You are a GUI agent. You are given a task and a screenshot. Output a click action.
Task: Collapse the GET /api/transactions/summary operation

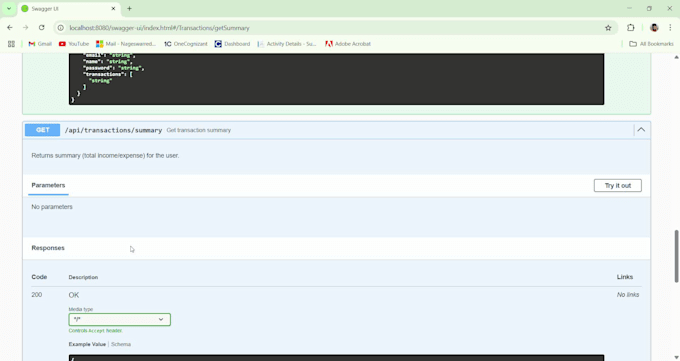coord(641,130)
